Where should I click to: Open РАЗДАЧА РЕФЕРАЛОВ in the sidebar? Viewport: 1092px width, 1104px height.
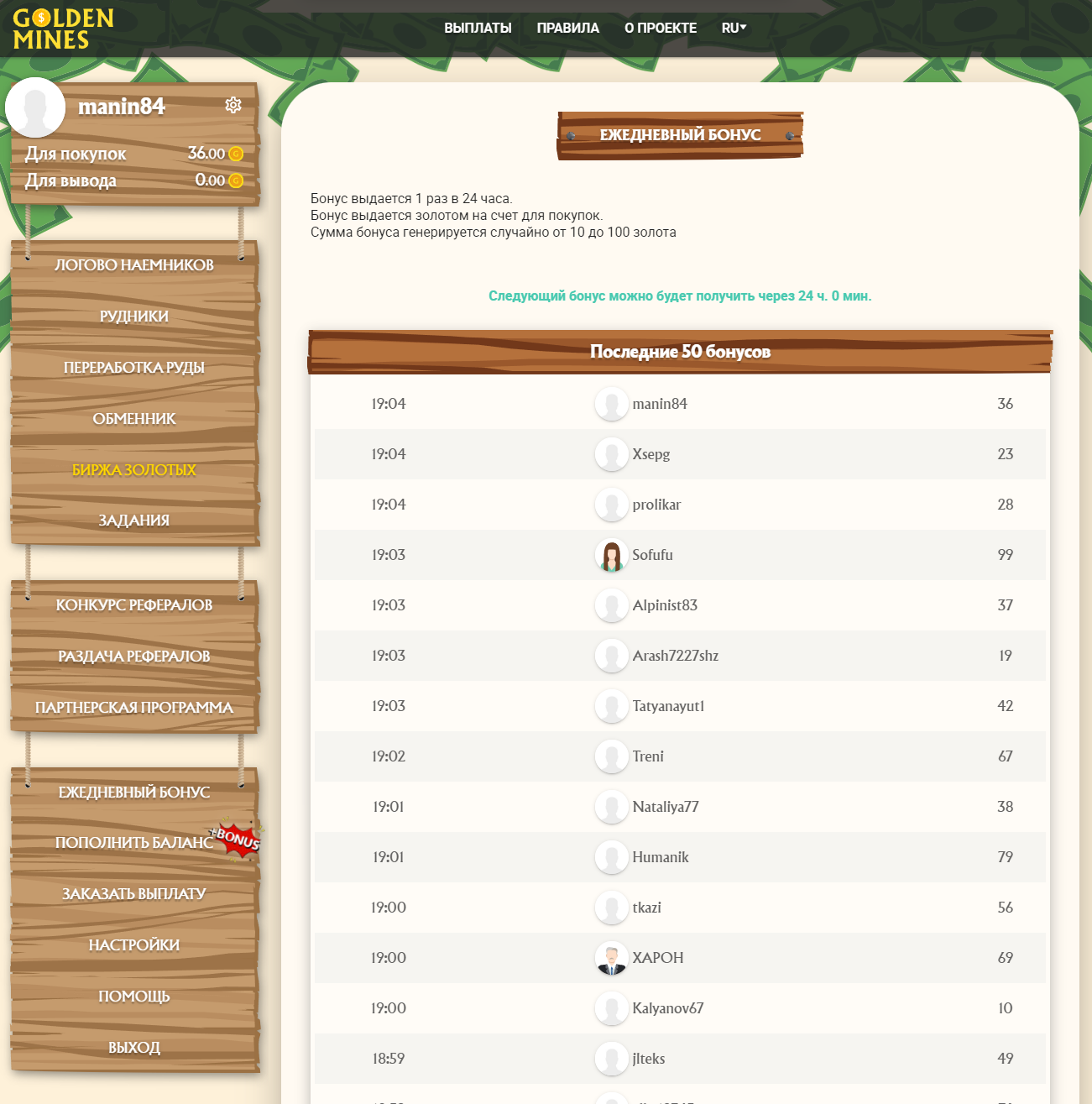(134, 657)
